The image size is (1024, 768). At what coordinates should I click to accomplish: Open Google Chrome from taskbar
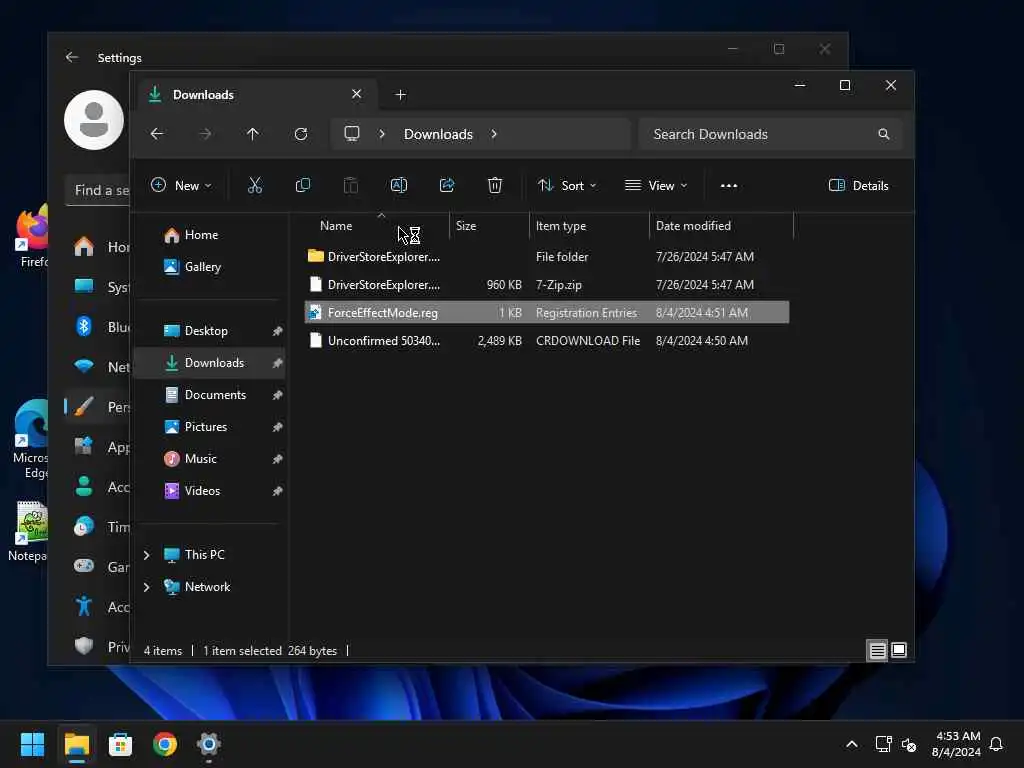pyautogui.click(x=165, y=744)
